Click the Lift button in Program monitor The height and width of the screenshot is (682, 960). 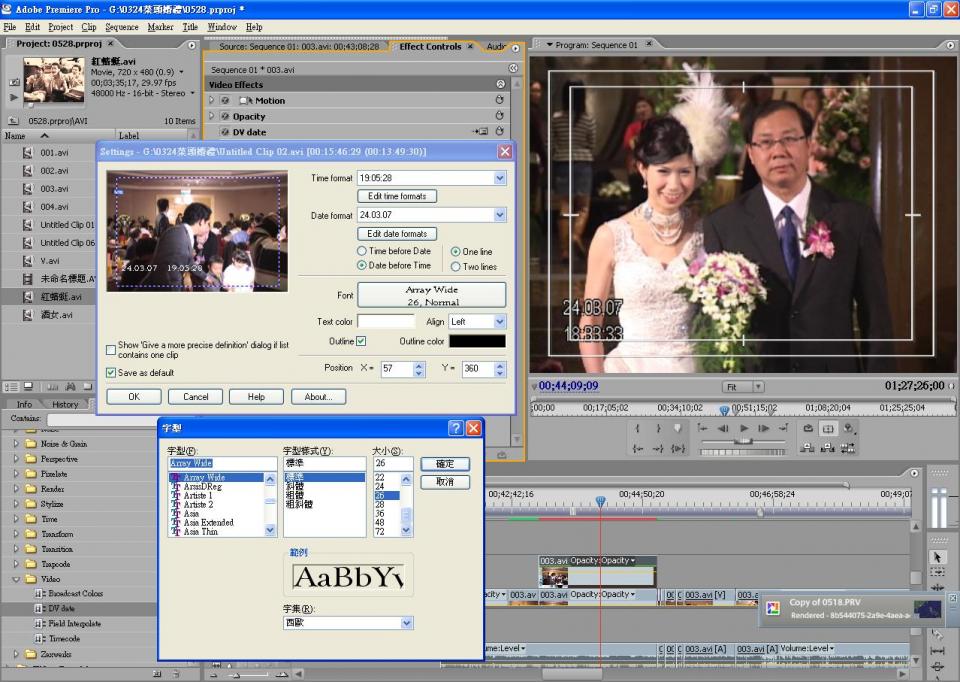click(808, 449)
